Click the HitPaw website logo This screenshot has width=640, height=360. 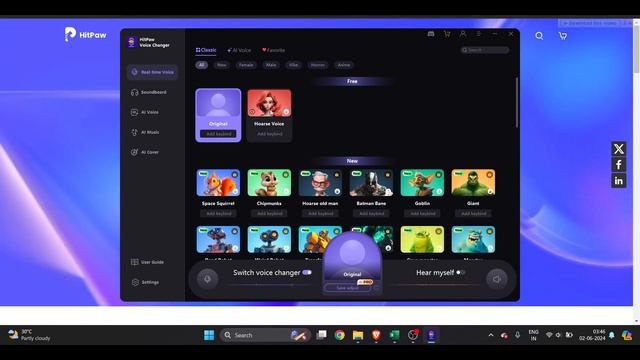point(85,34)
